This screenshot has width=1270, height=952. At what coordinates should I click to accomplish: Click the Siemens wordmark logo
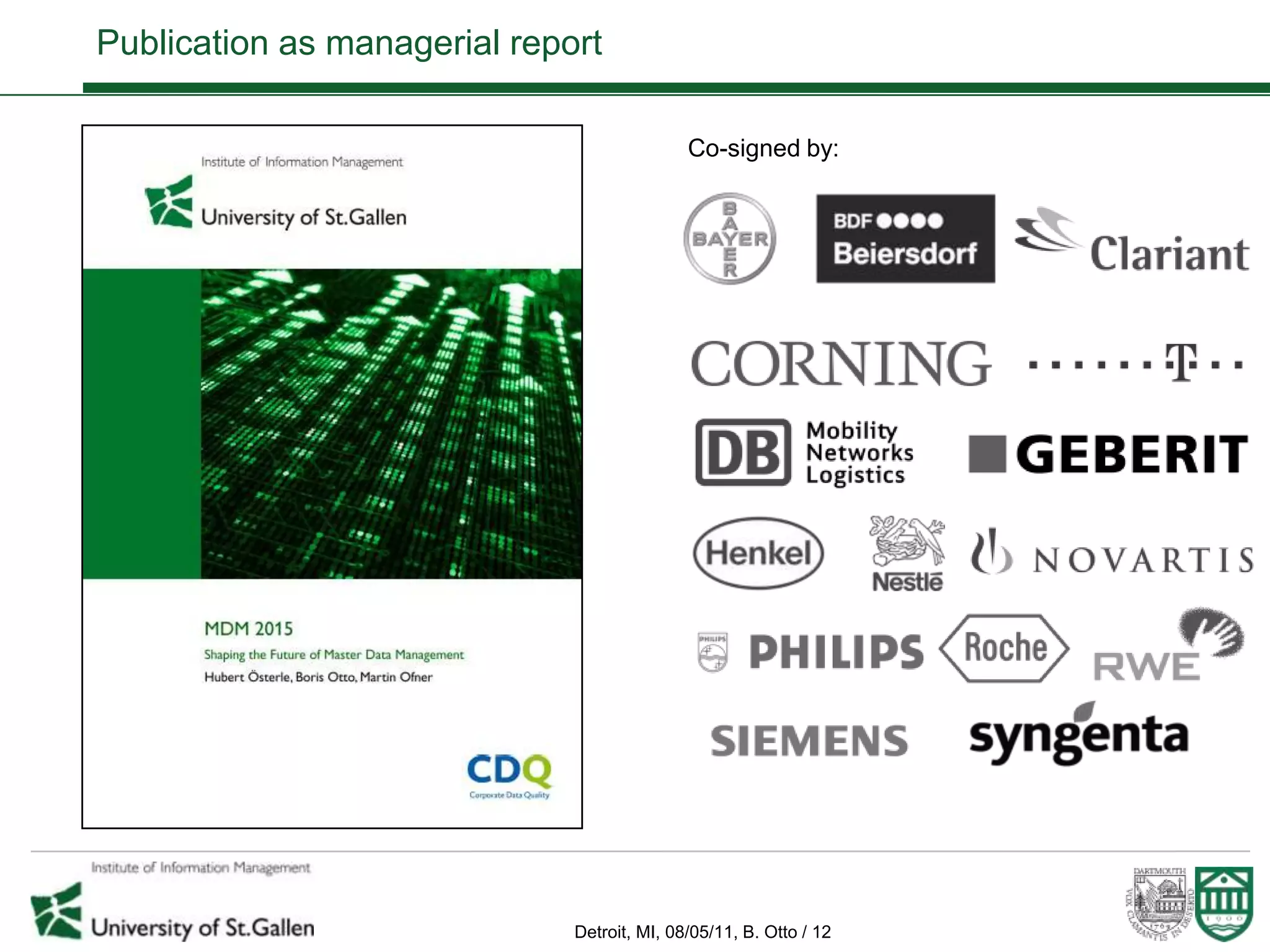click(x=809, y=741)
